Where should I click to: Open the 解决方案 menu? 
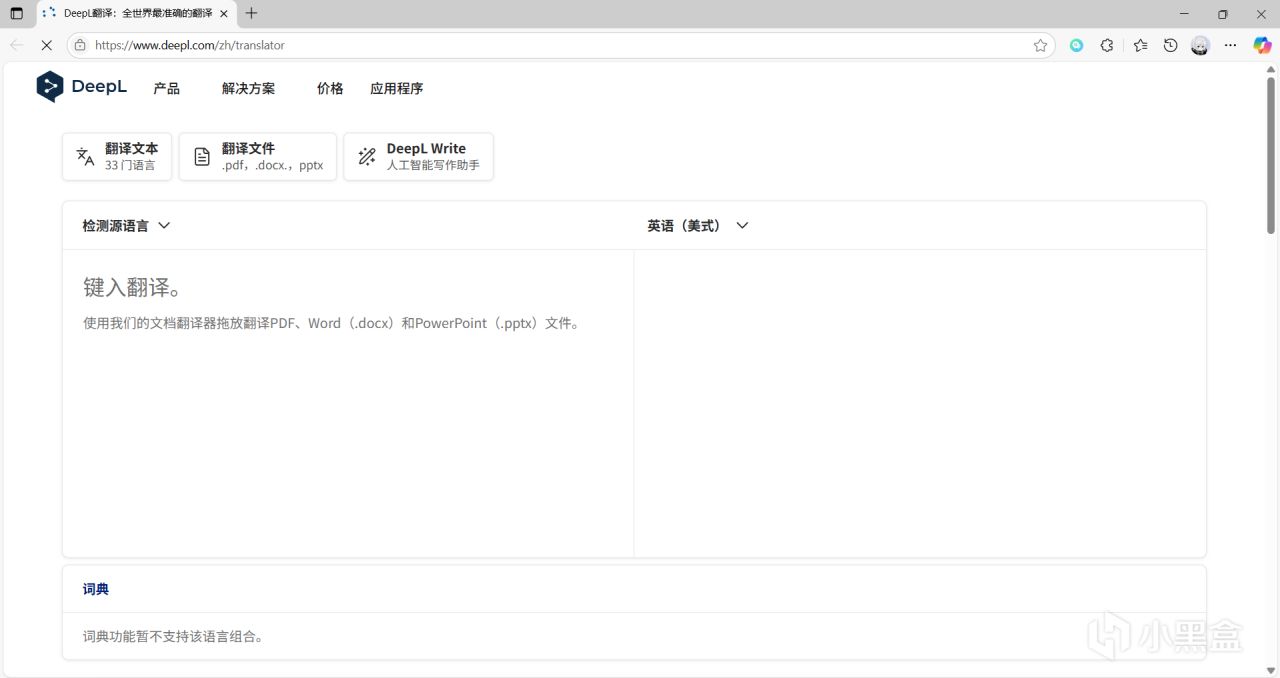248,88
